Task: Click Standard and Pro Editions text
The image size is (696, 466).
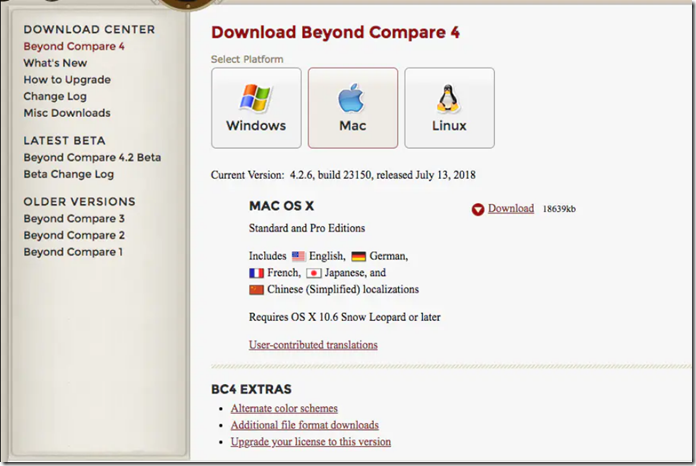Action: [x=307, y=228]
